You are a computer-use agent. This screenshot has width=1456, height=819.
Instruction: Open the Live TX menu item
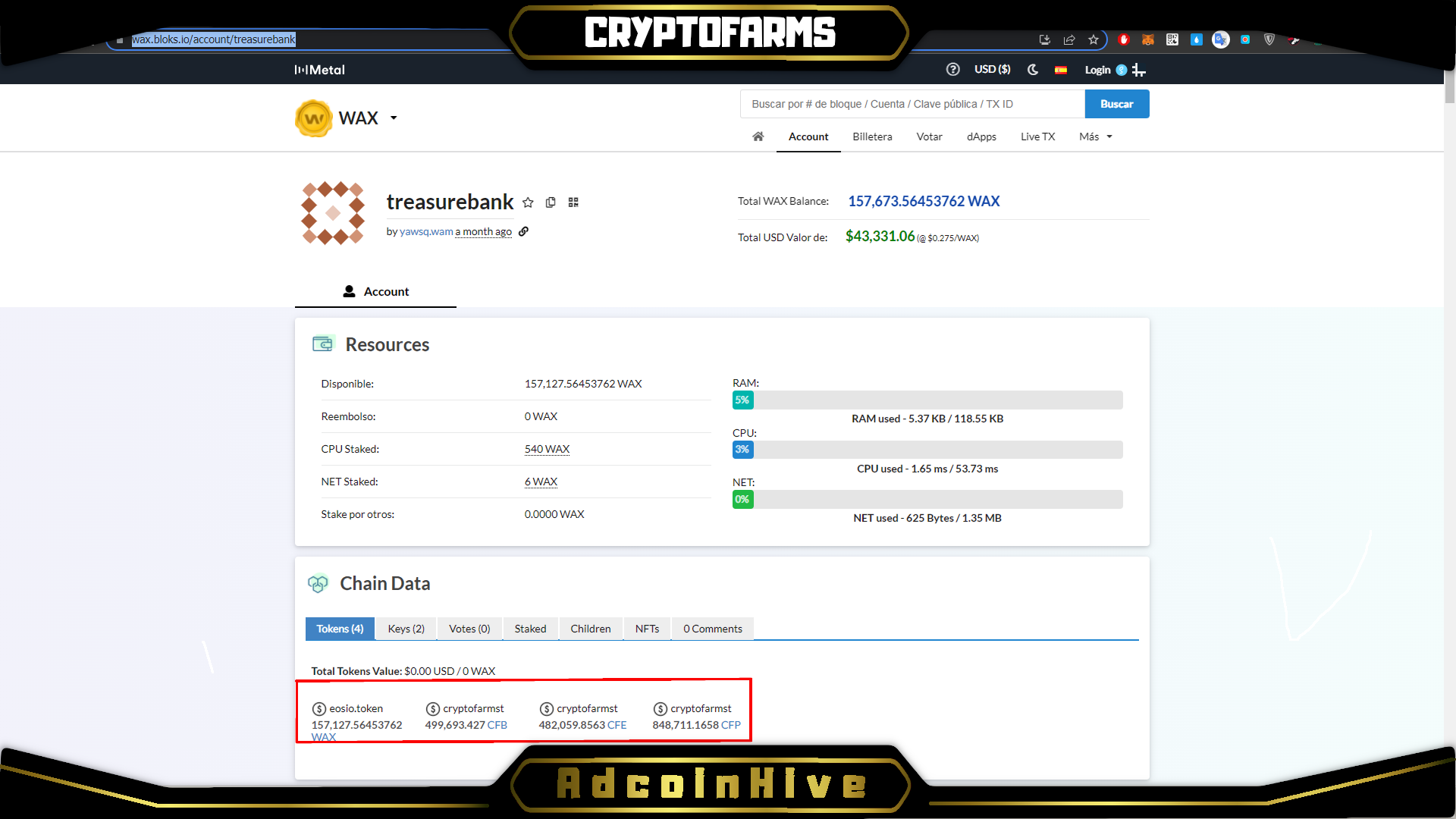[1037, 136]
